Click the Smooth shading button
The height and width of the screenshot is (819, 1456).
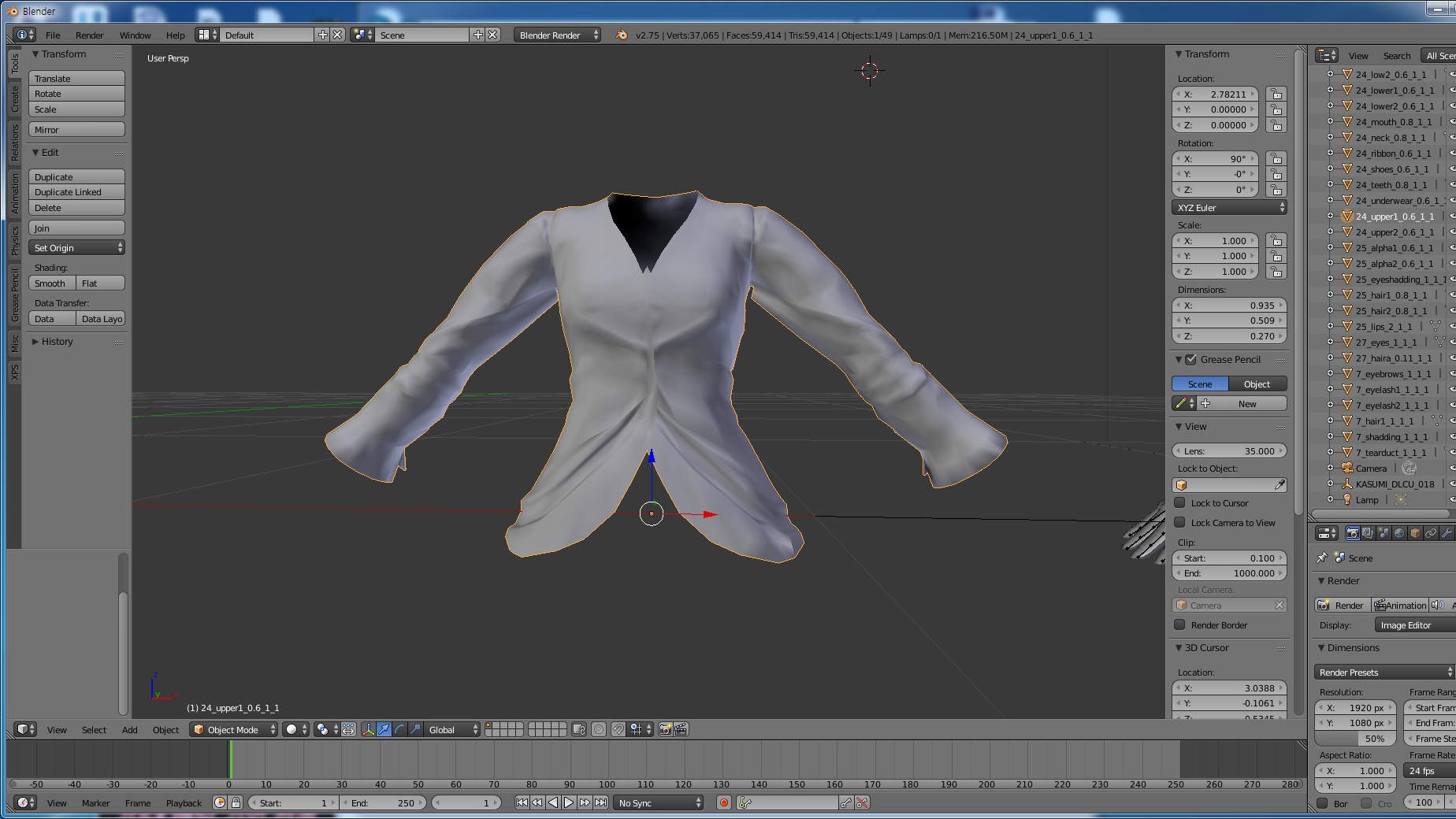(52, 283)
